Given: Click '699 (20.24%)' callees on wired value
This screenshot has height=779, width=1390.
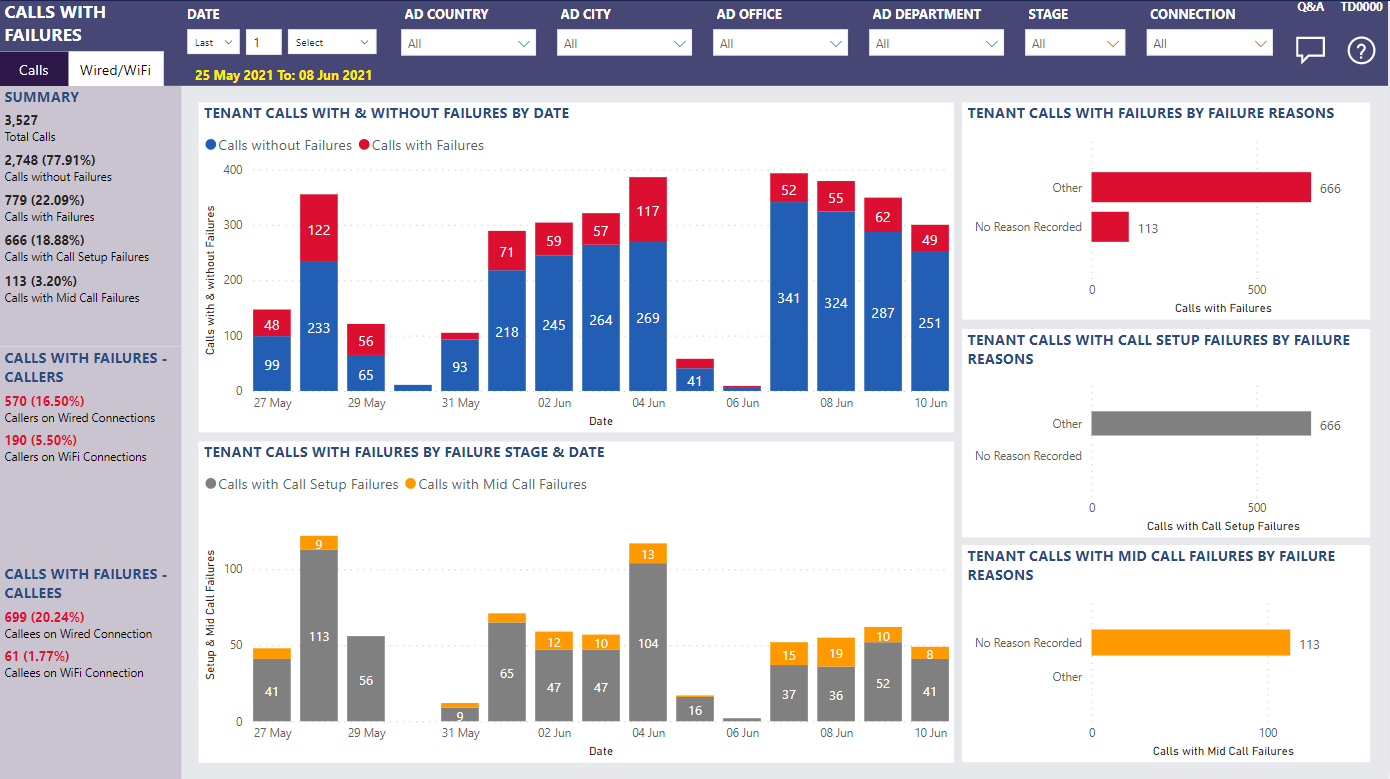Looking at the screenshot, I should tap(44, 617).
